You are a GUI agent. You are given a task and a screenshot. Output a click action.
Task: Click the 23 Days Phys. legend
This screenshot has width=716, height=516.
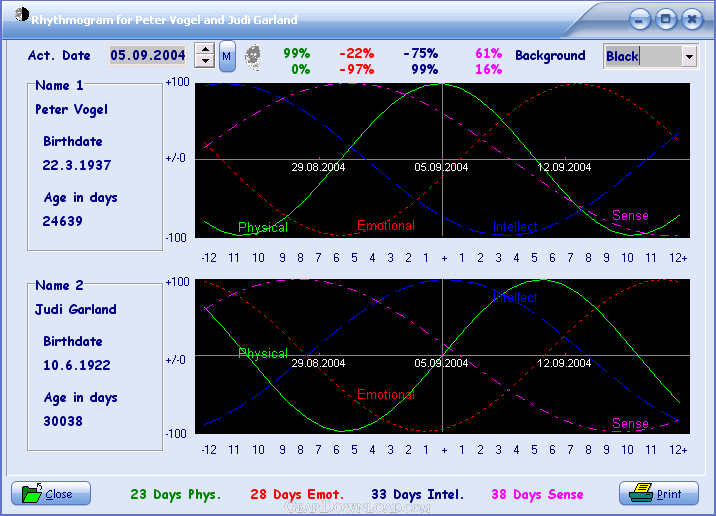[175, 495]
